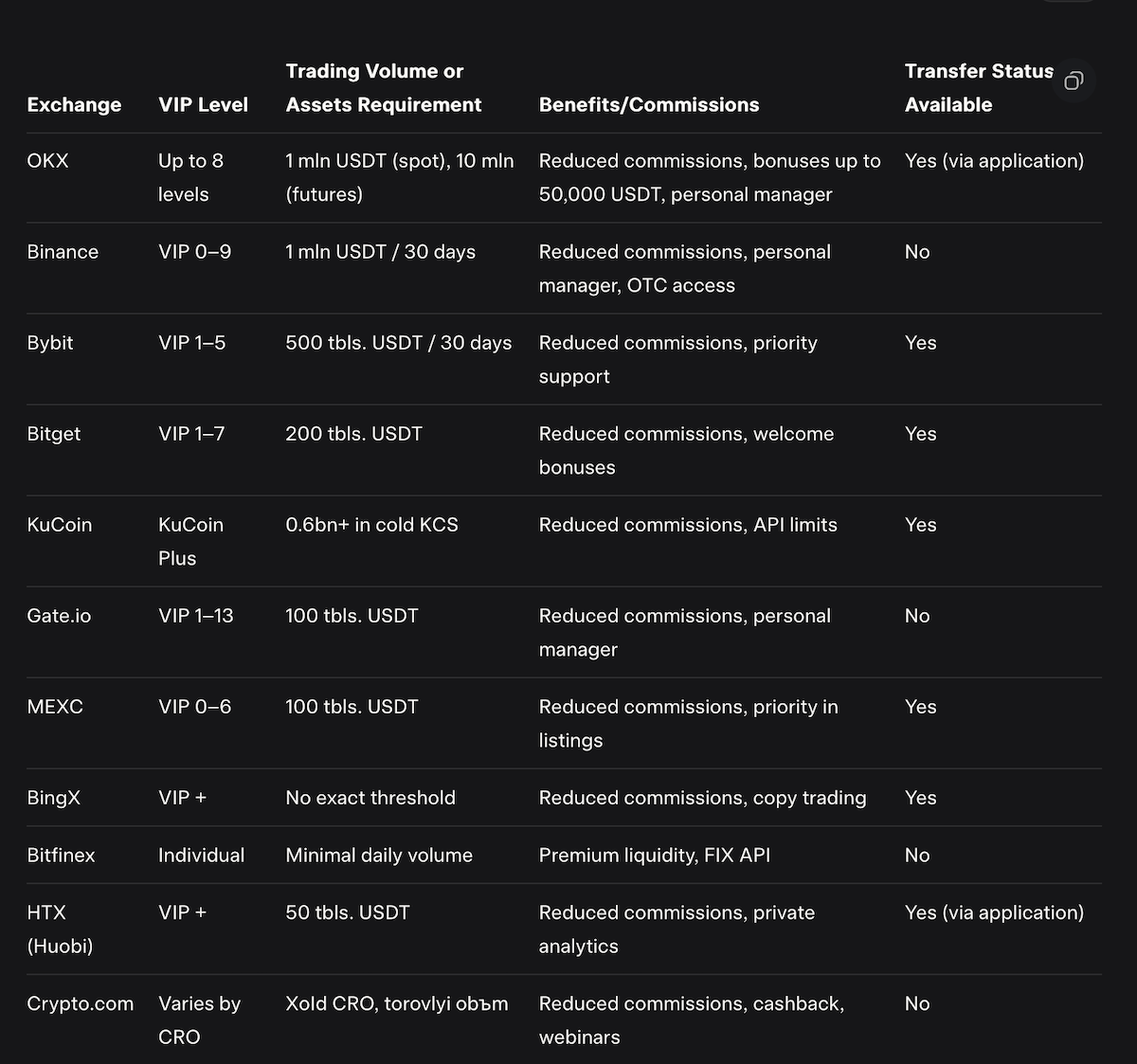This screenshot has width=1137, height=1064.
Task: Select the 'OKX' exchange cell
Action: tap(48, 161)
